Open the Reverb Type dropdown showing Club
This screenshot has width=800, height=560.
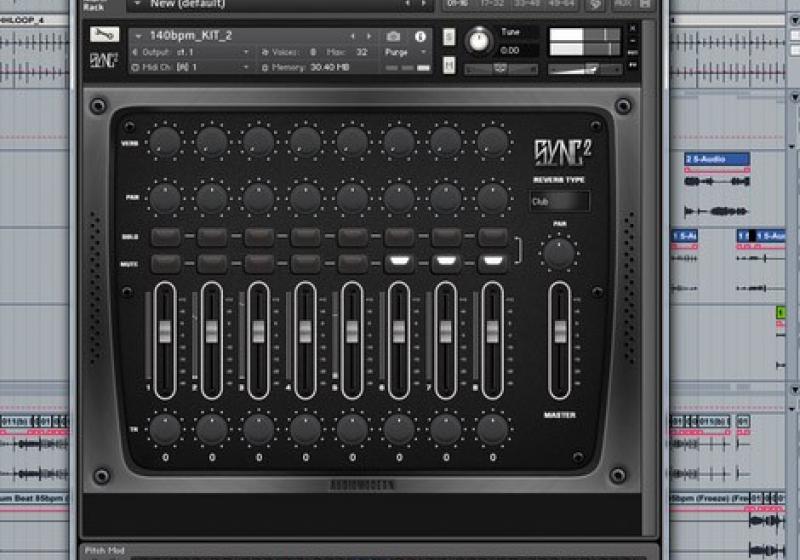(559, 201)
